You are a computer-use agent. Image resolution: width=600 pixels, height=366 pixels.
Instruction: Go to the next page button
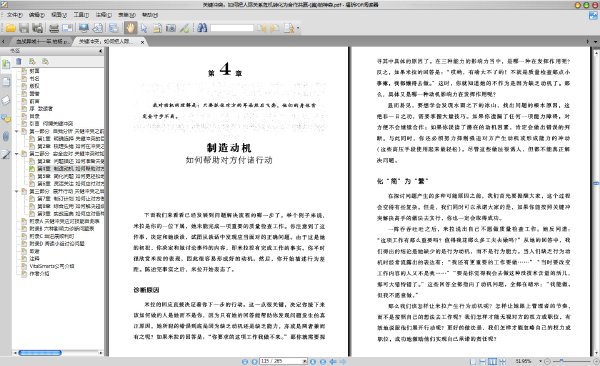click(x=313, y=361)
